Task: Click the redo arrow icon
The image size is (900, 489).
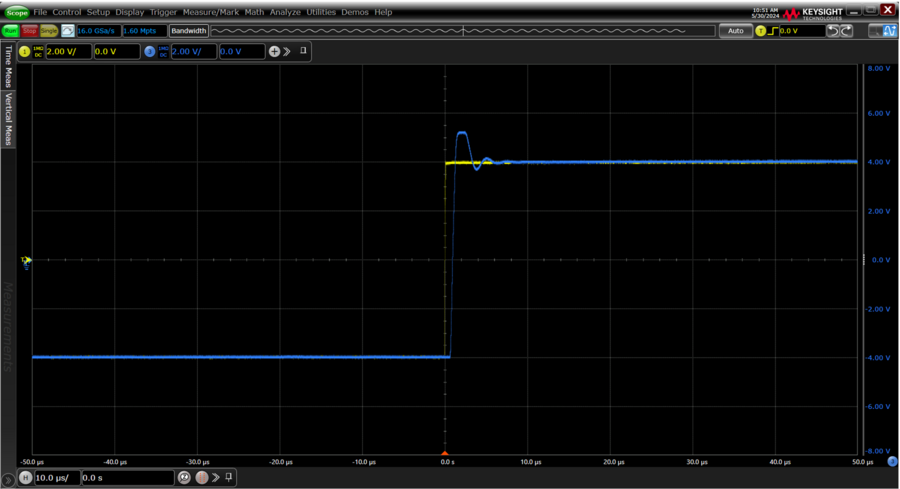Action: tap(847, 31)
